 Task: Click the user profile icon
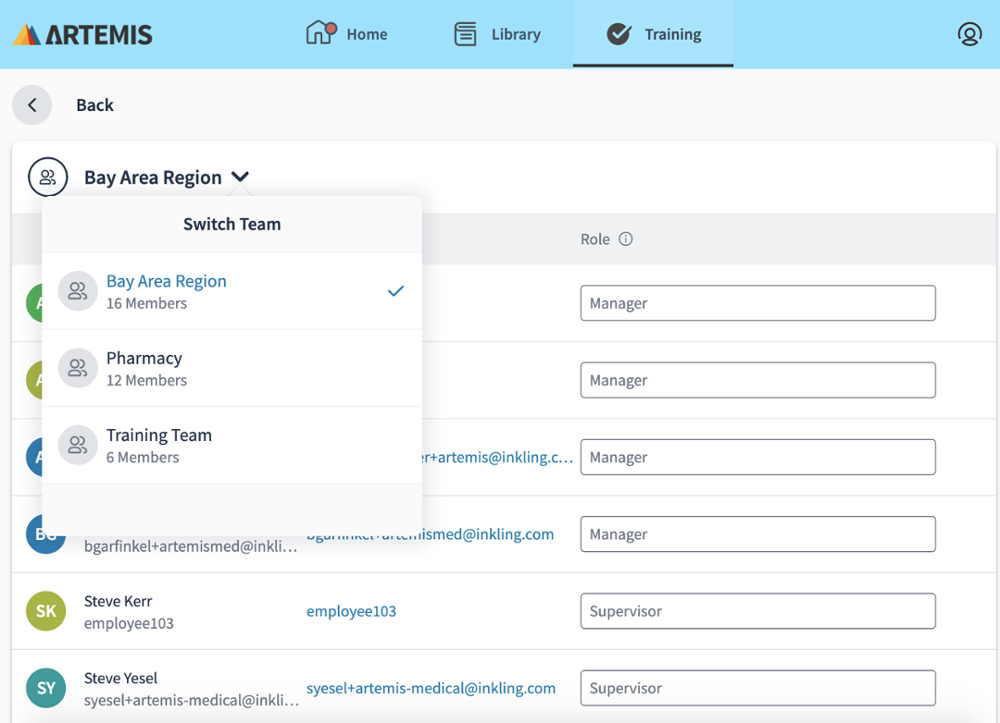pyautogui.click(x=969, y=34)
